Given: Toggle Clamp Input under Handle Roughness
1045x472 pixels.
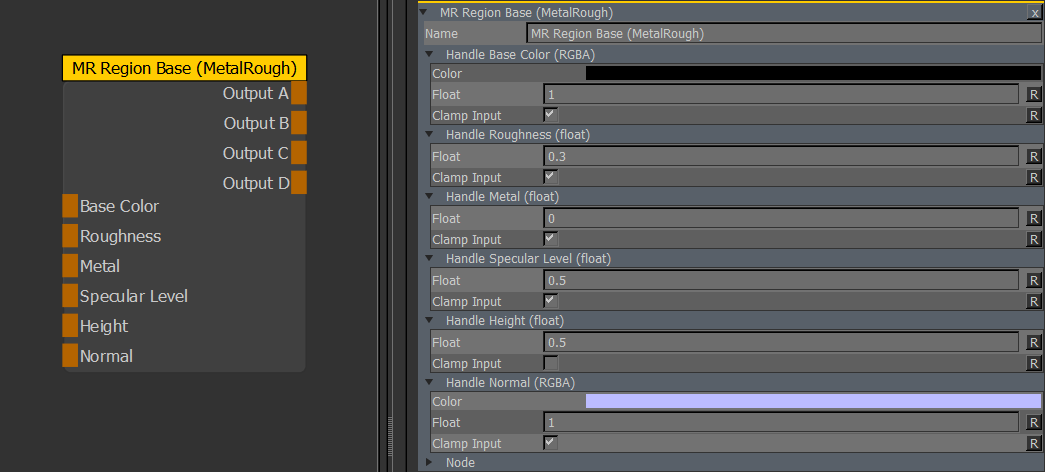Looking at the screenshot, I should (550, 177).
